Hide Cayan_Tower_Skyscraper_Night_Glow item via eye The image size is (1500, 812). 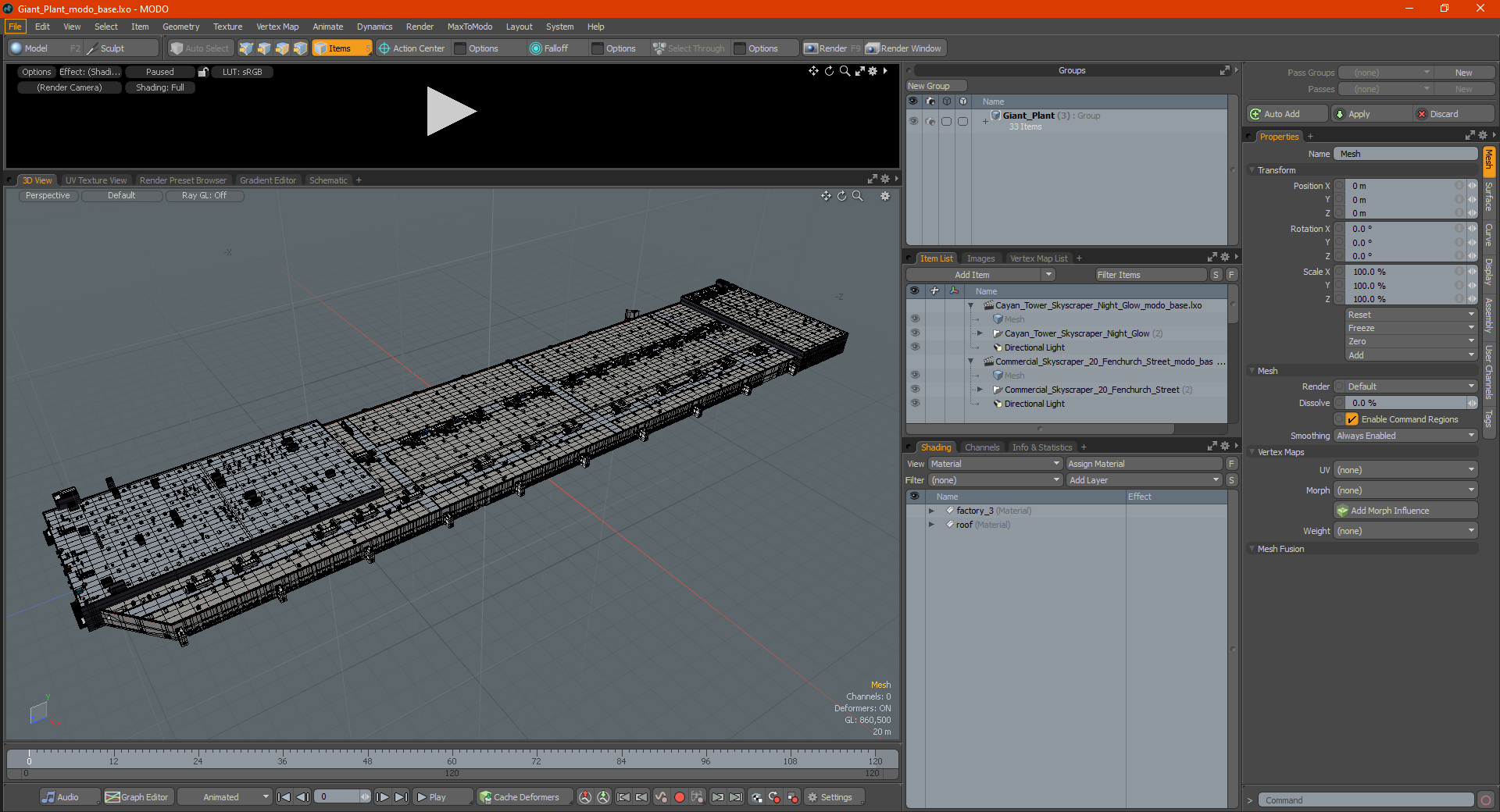coord(915,333)
